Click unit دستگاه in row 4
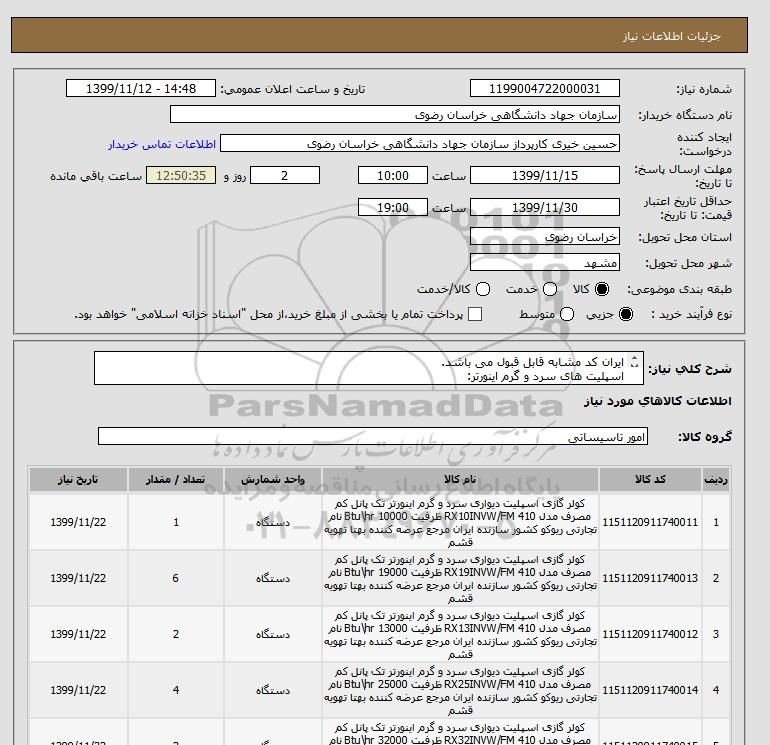The height and width of the screenshot is (745, 770). (x=273, y=690)
